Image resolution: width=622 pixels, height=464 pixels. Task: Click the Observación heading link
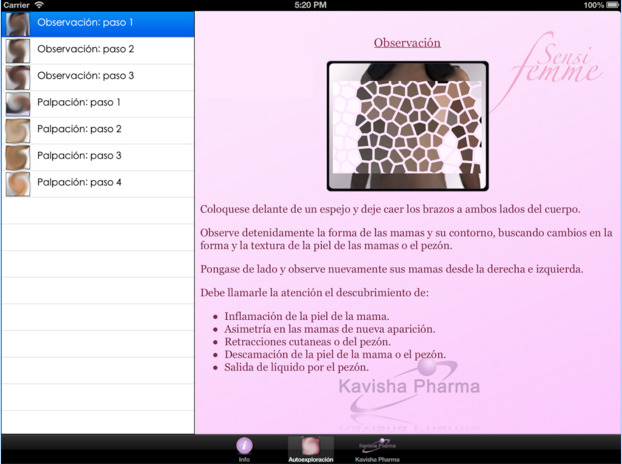pyautogui.click(x=407, y=43)
